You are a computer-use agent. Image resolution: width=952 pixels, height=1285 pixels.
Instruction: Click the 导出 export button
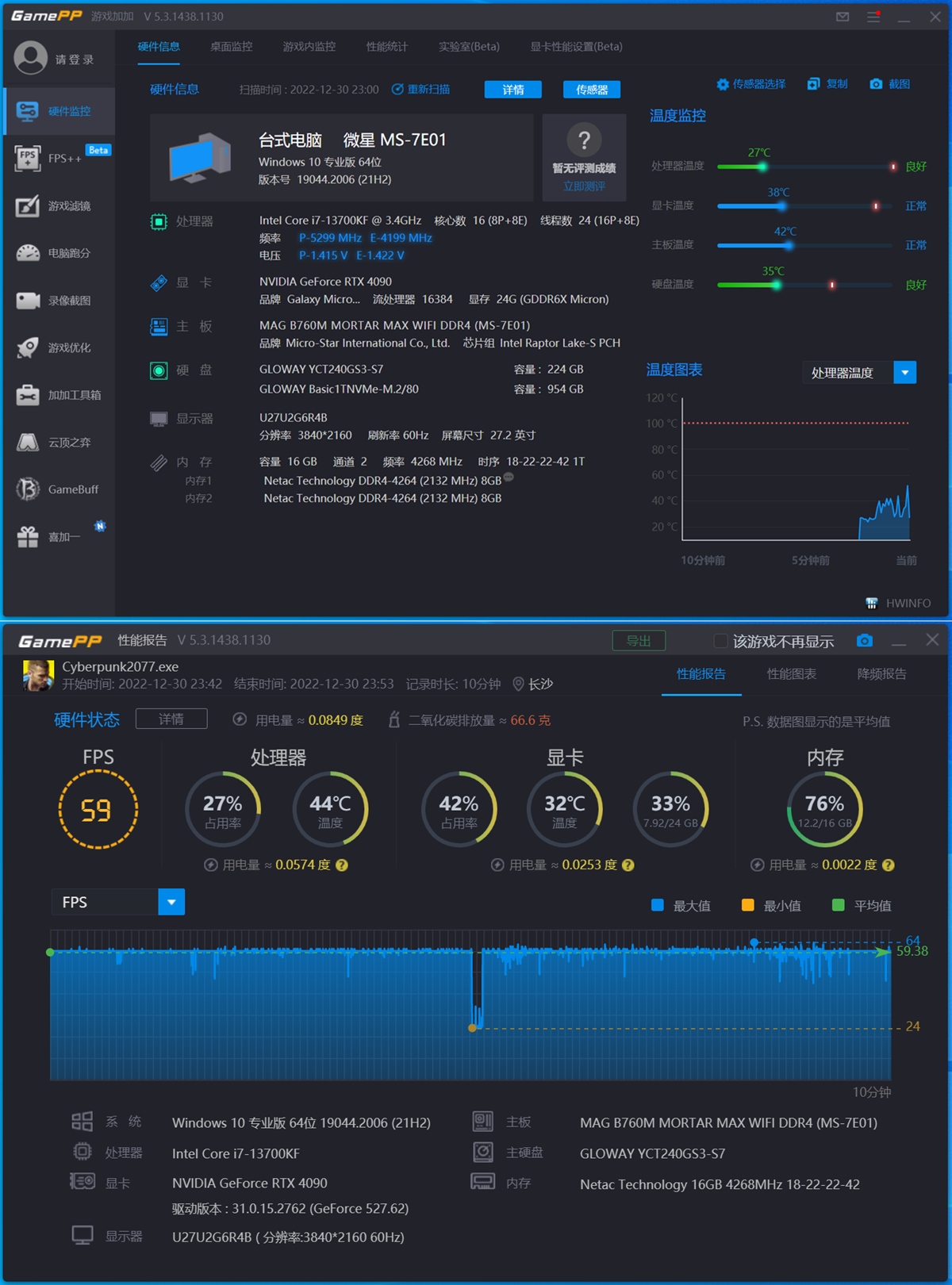pyautogui.click(x=639, y=641)
